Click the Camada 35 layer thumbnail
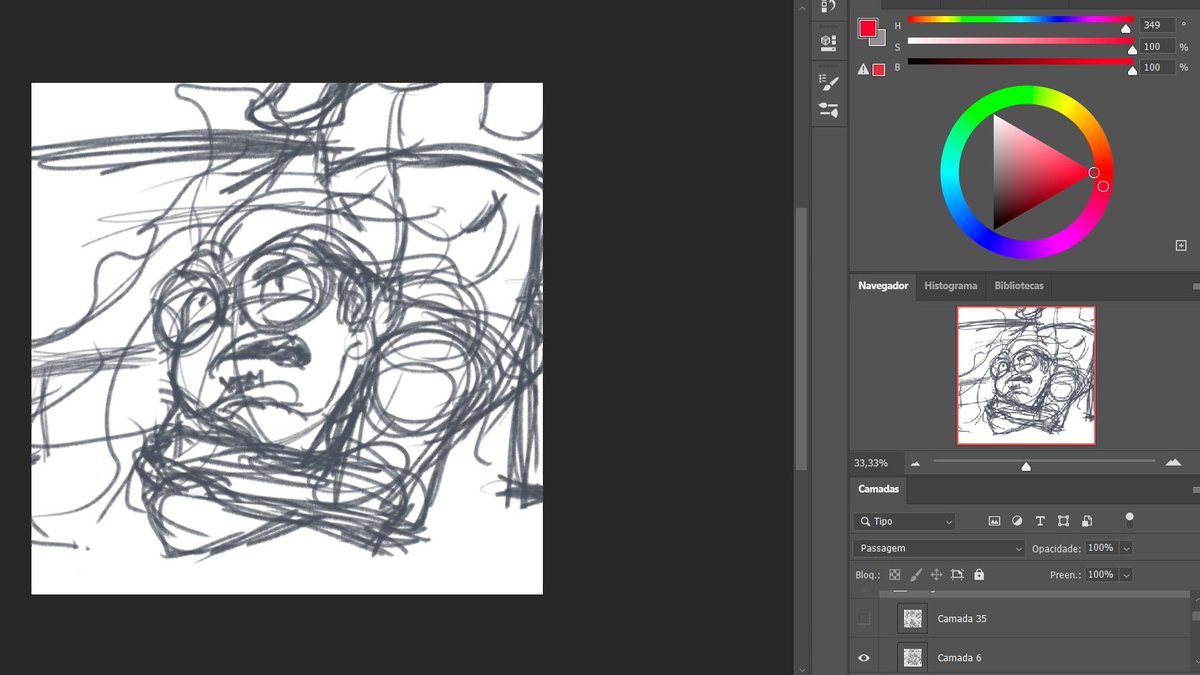 pos(913,619)
